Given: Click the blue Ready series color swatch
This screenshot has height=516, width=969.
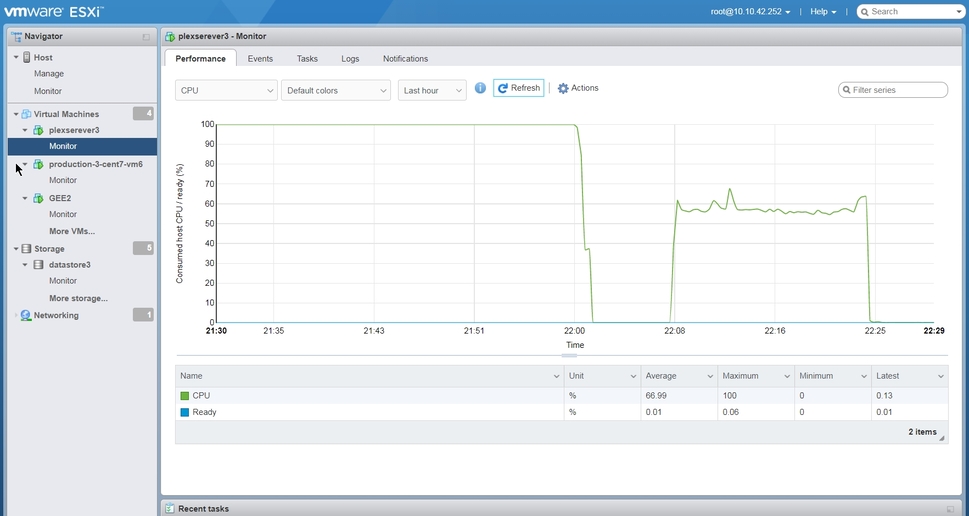Looking at the screenshot, I should point(185,412).
